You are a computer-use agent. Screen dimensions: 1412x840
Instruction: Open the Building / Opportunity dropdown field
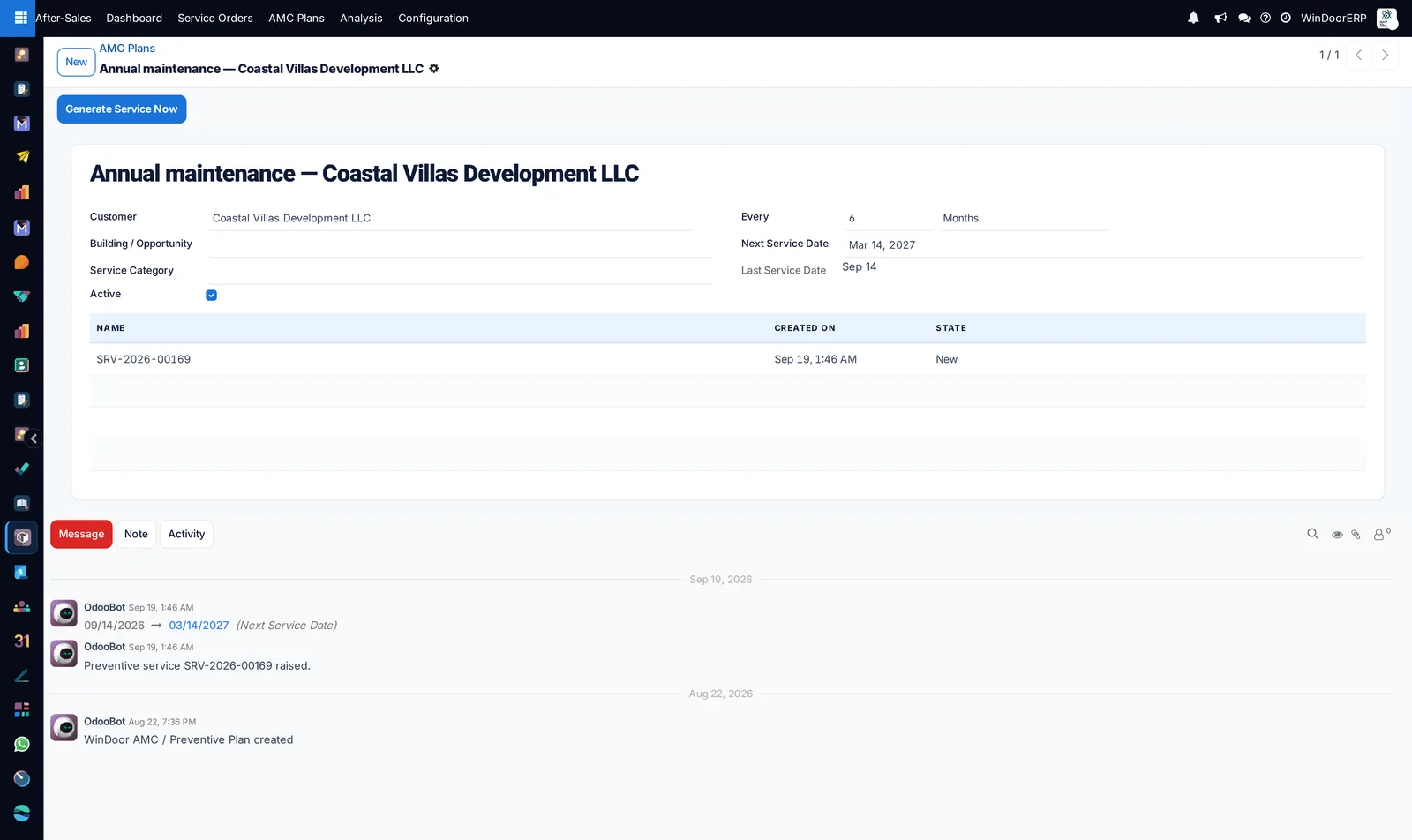(460, 244)
